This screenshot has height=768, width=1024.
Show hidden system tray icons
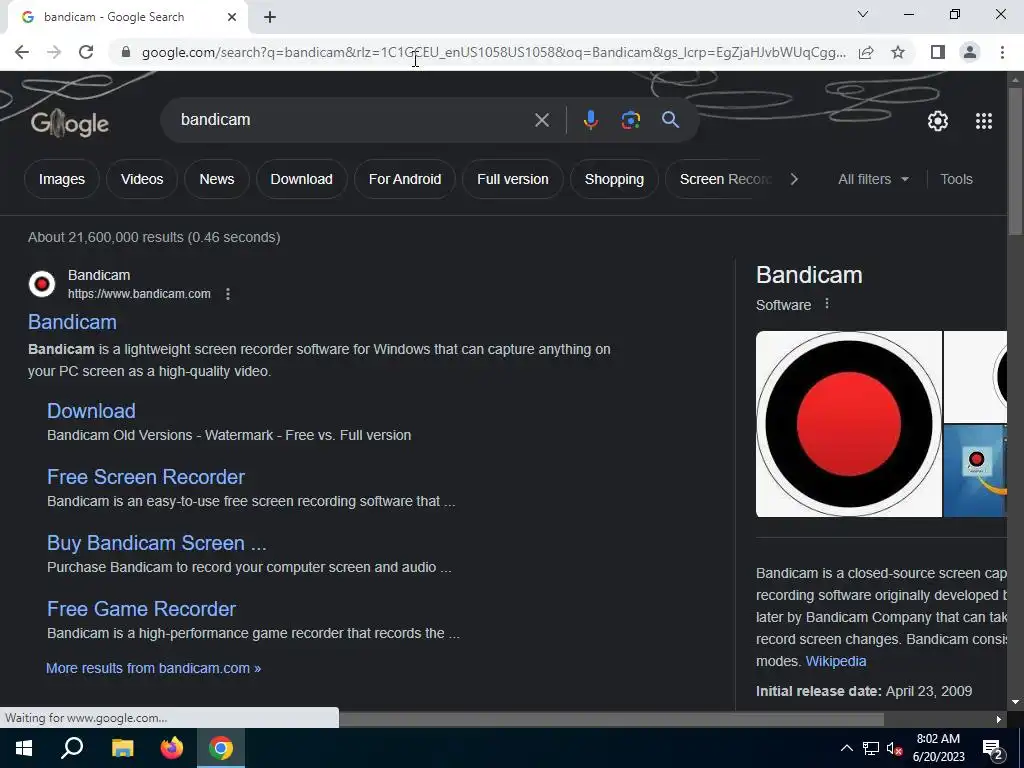[x=846, y=748]
